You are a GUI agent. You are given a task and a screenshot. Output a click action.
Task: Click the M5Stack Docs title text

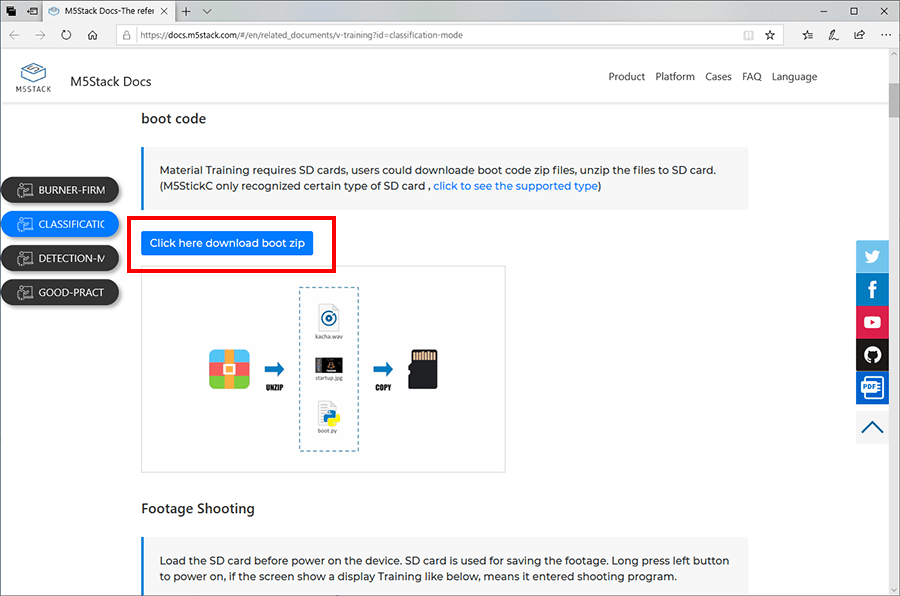[111, 82]
